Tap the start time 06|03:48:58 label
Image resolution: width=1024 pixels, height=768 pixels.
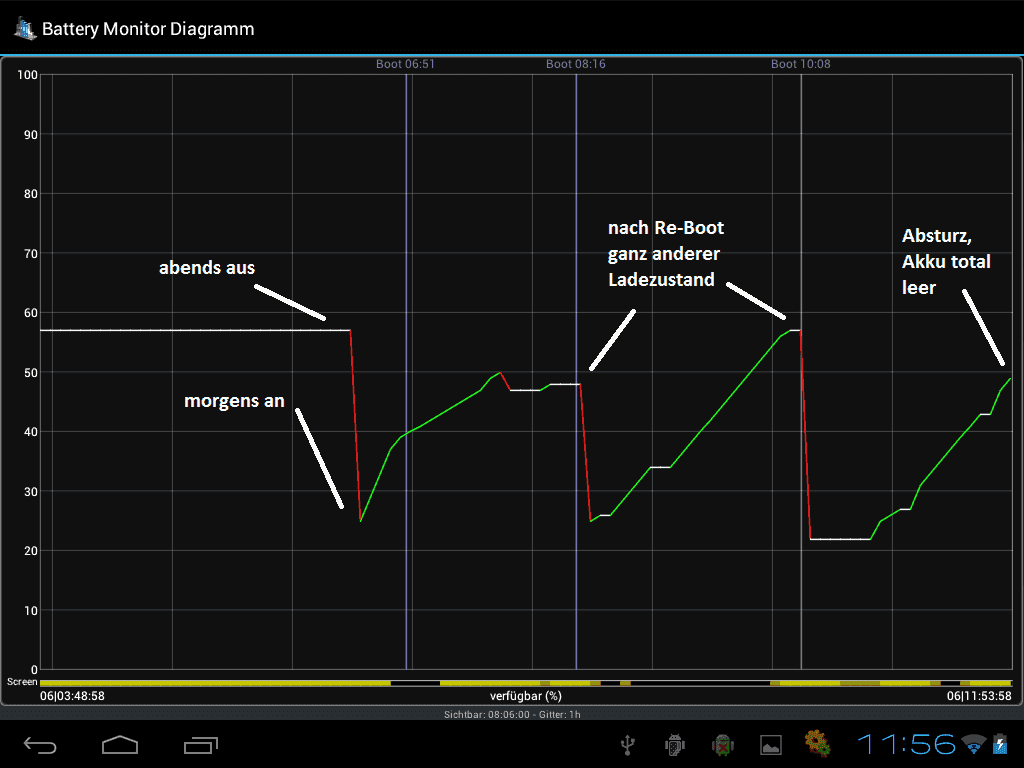[72, 696]
